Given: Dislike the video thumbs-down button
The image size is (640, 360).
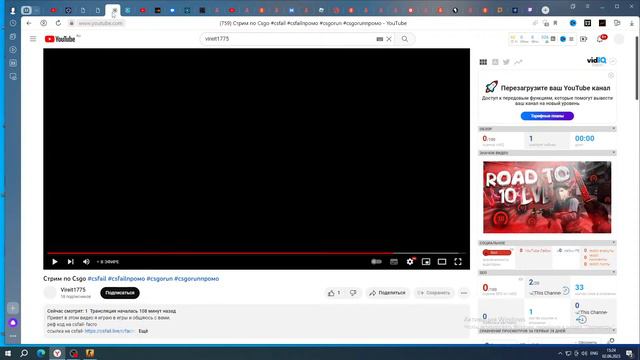Looking at the screenshot, I should coord(353,293).
